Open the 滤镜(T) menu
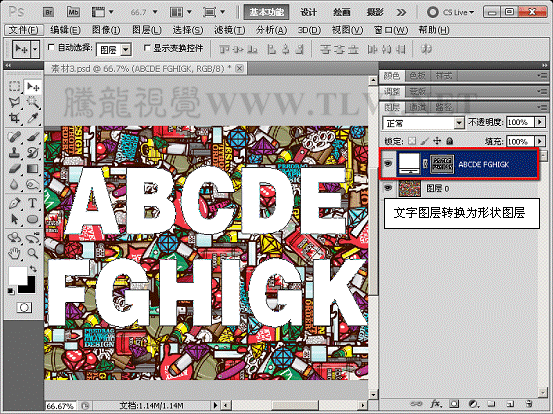This screenshot has height=414, width=553. (230, 30)
